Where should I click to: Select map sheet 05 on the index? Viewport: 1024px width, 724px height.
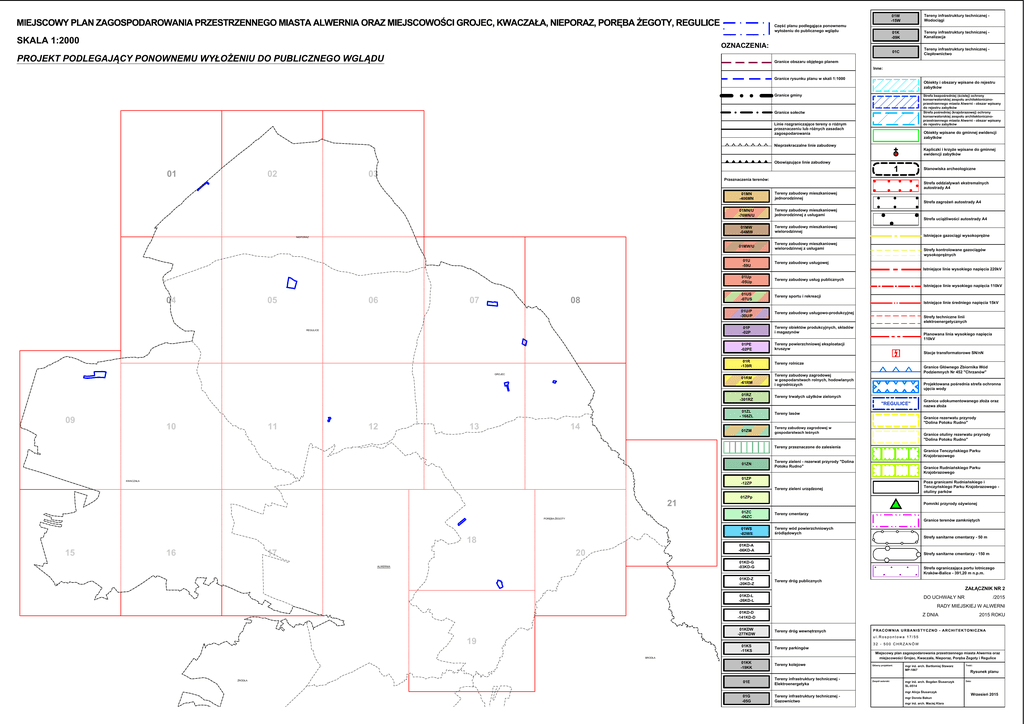272,300
